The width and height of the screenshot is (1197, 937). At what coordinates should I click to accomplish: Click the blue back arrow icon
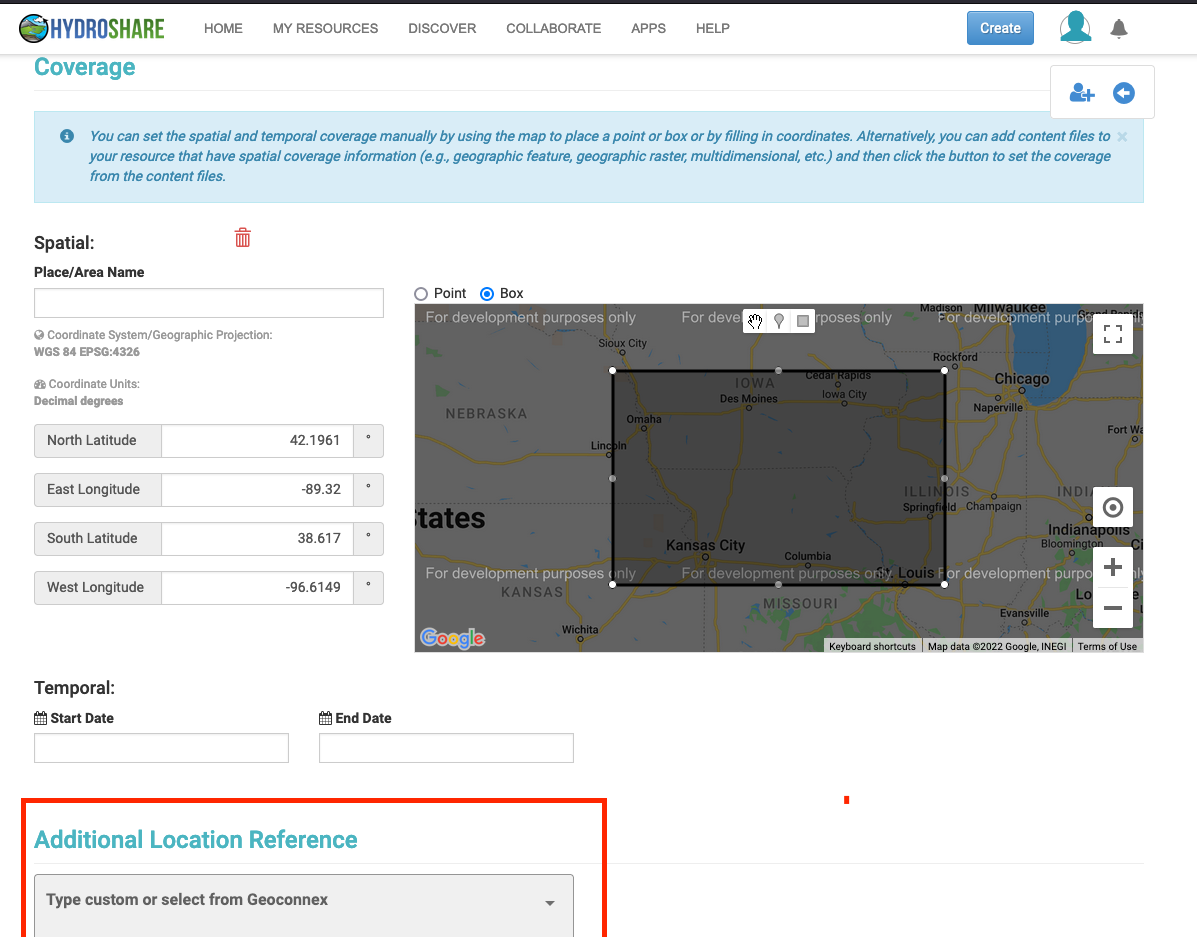(x=1123, y=92)
